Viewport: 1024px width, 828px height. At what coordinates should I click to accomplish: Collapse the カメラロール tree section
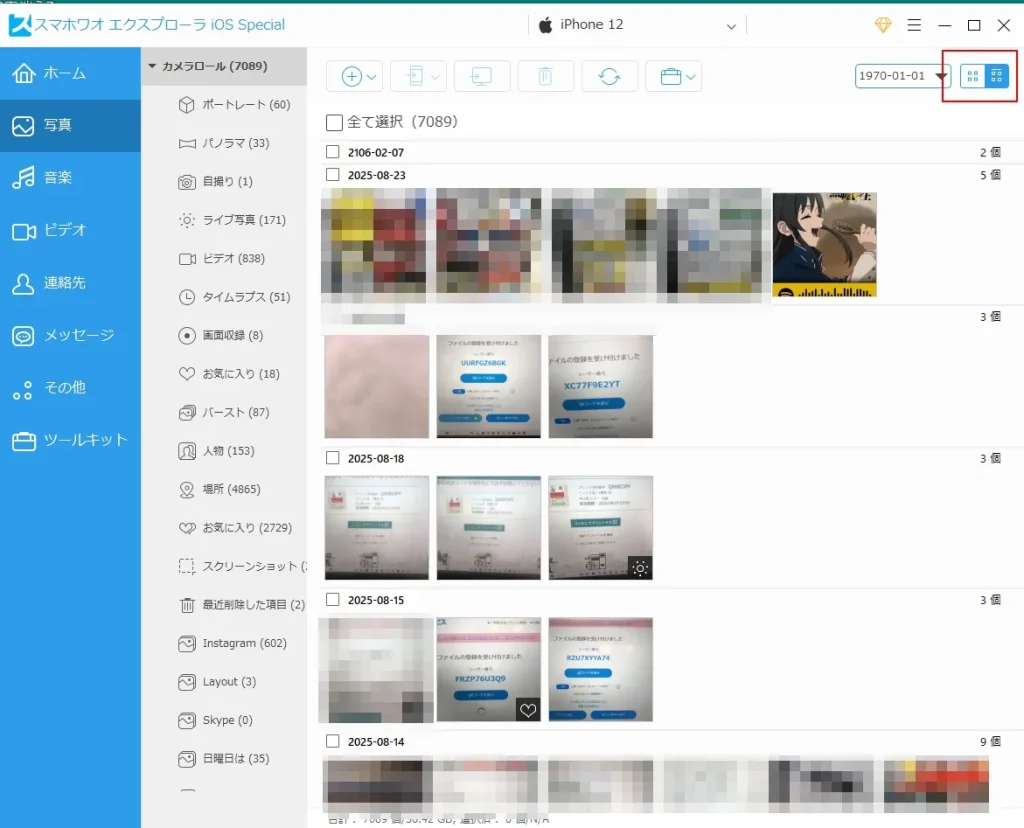[153, 67]
